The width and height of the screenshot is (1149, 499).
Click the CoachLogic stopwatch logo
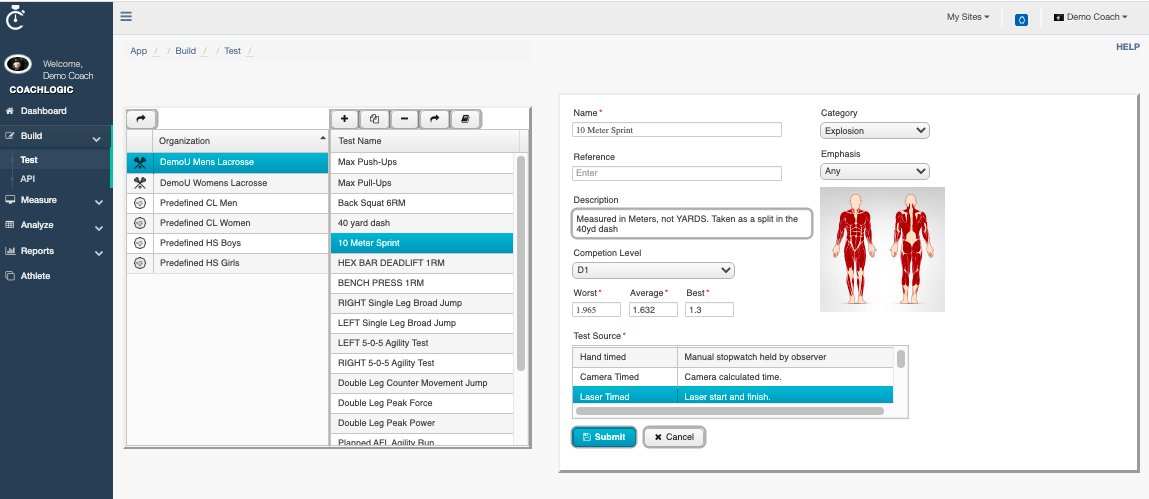(x=15, y=16)
